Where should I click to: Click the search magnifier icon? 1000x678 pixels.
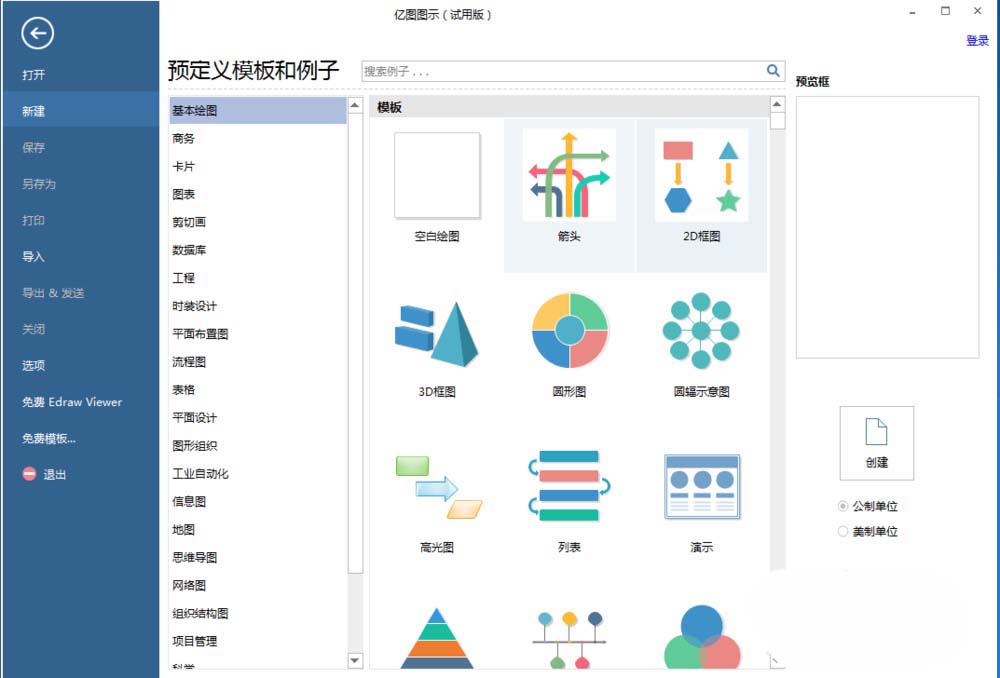point(772,71)
